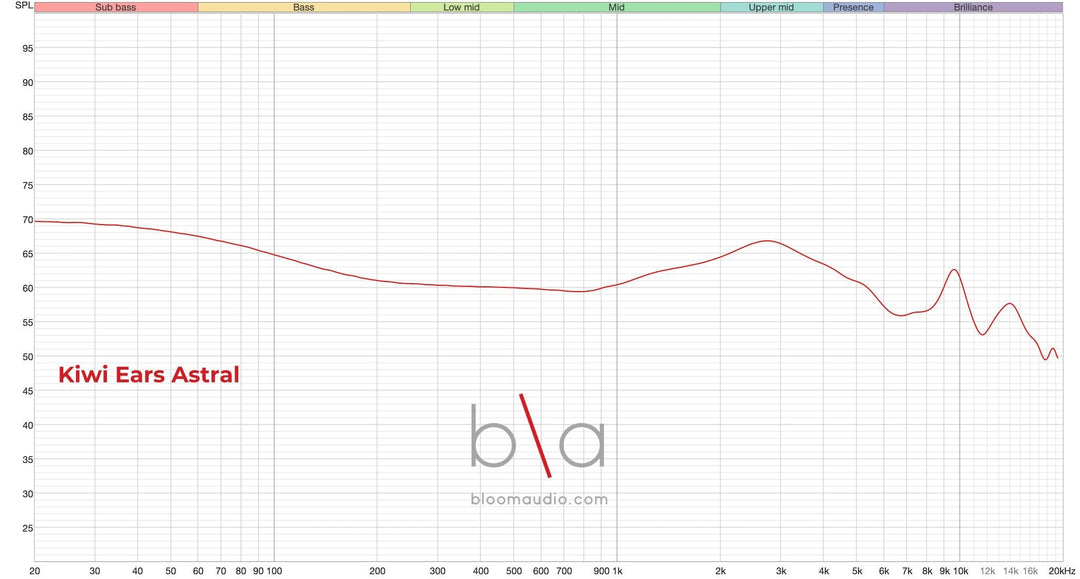Select the 300 frequency axis label

coord(437,571)
